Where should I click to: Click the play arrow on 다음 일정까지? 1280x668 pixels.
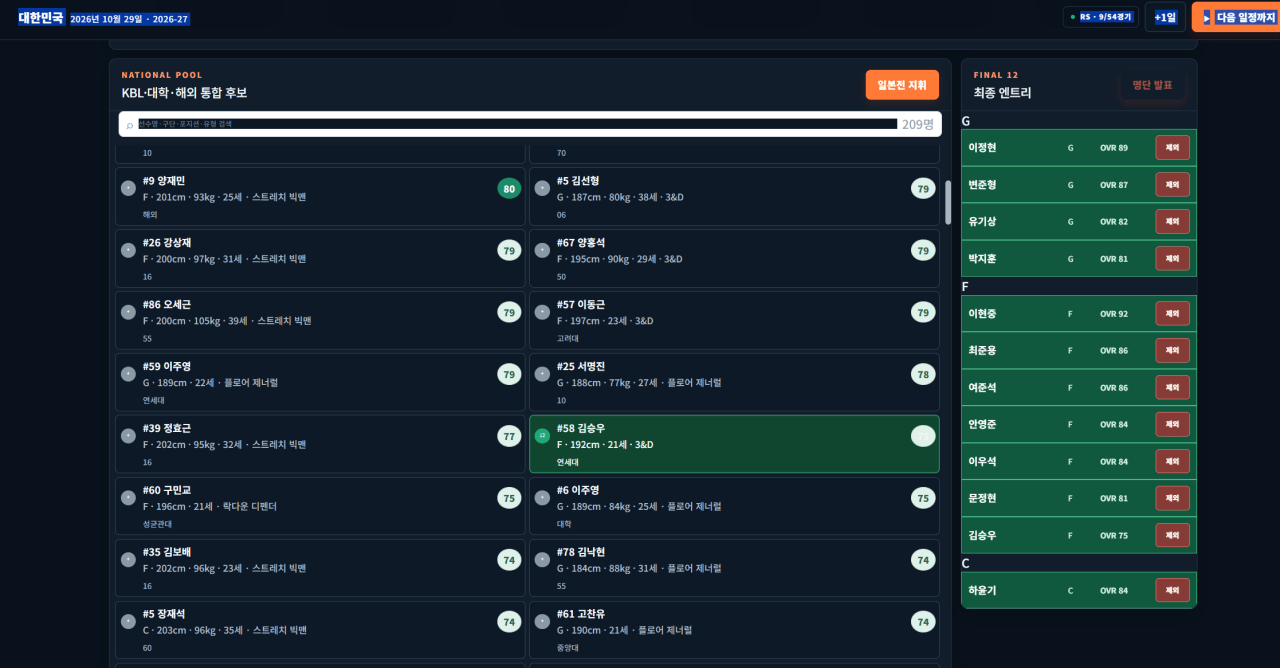point(1207,17)
